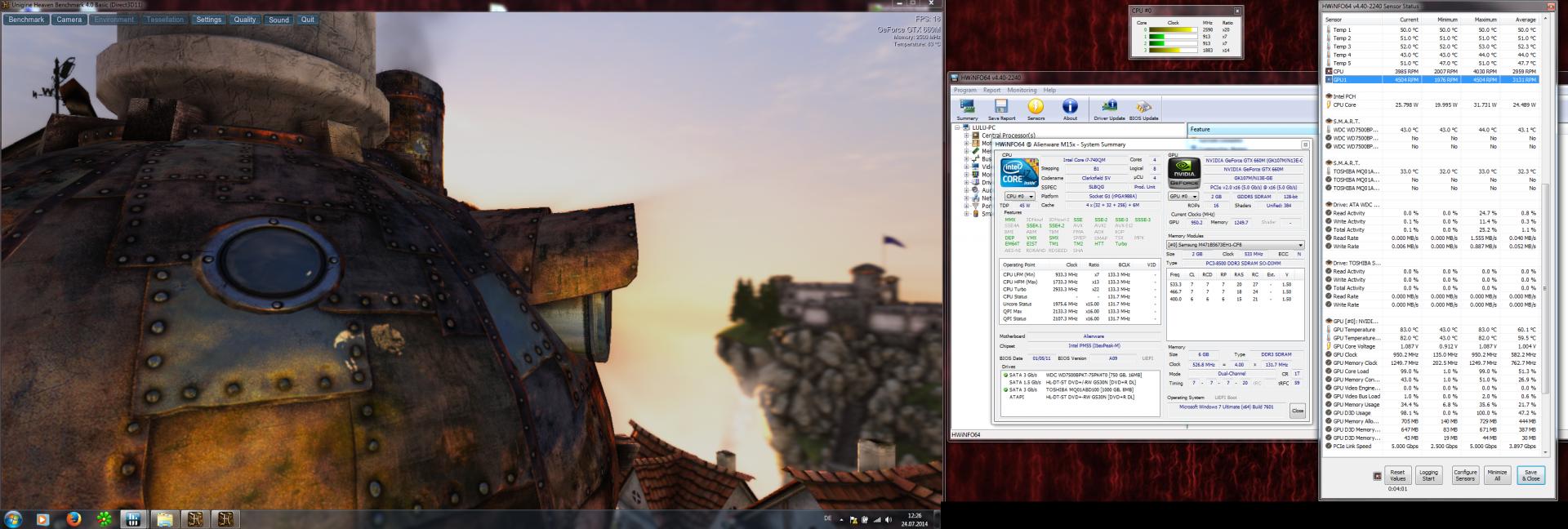This screenshot has height=529, width=1568.
Task: Click the Central Processor(s) chip icon
Action: [976, 136]
